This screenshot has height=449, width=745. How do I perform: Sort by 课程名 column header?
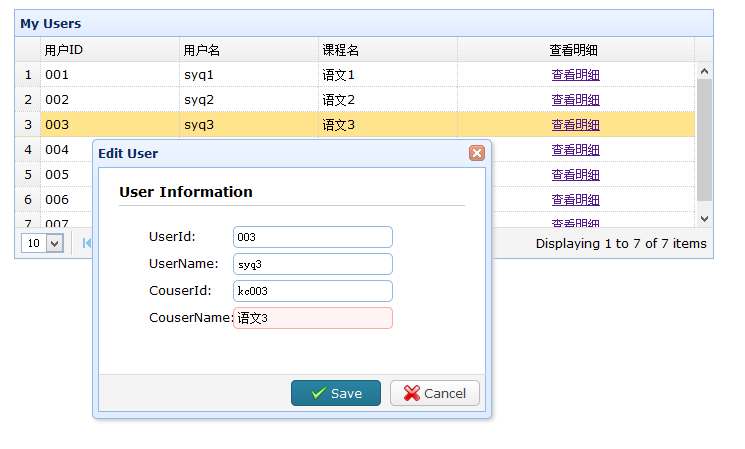click(x=388, y=49)
